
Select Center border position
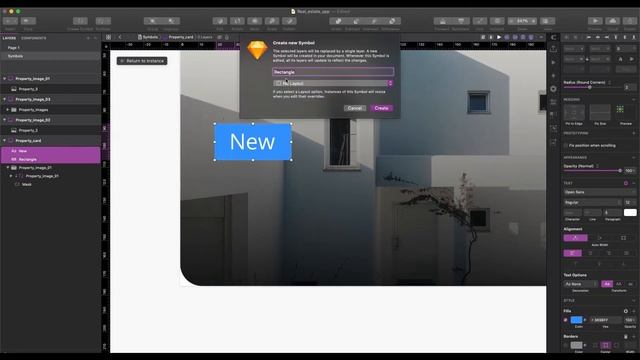point(605,346)
